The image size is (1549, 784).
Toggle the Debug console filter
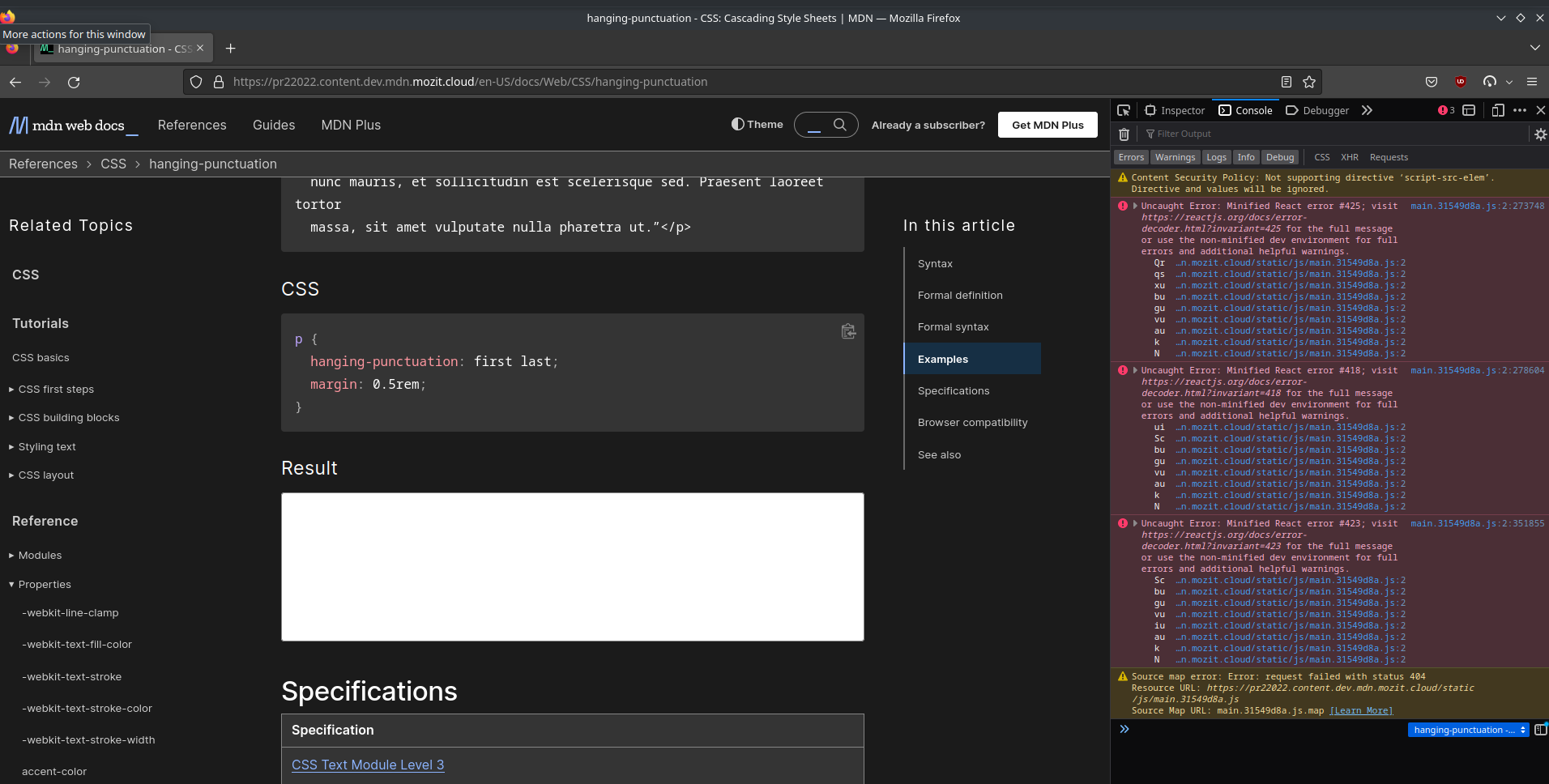click(x=1280, y=157)
